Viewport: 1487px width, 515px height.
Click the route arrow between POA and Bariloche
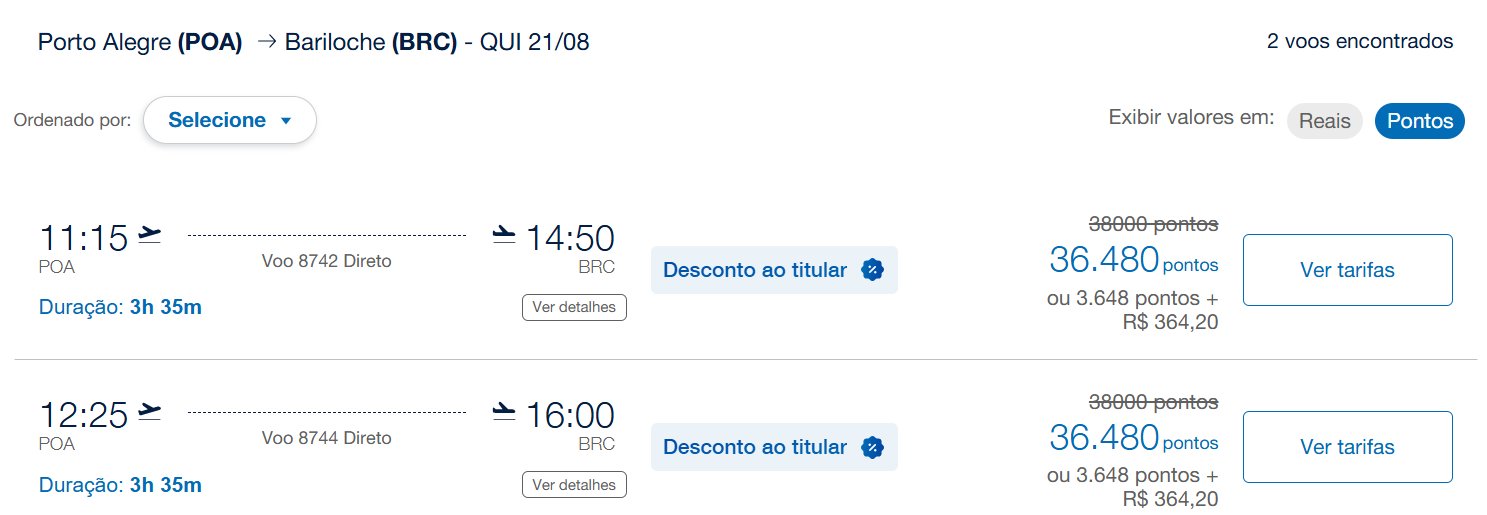[266, 43]
